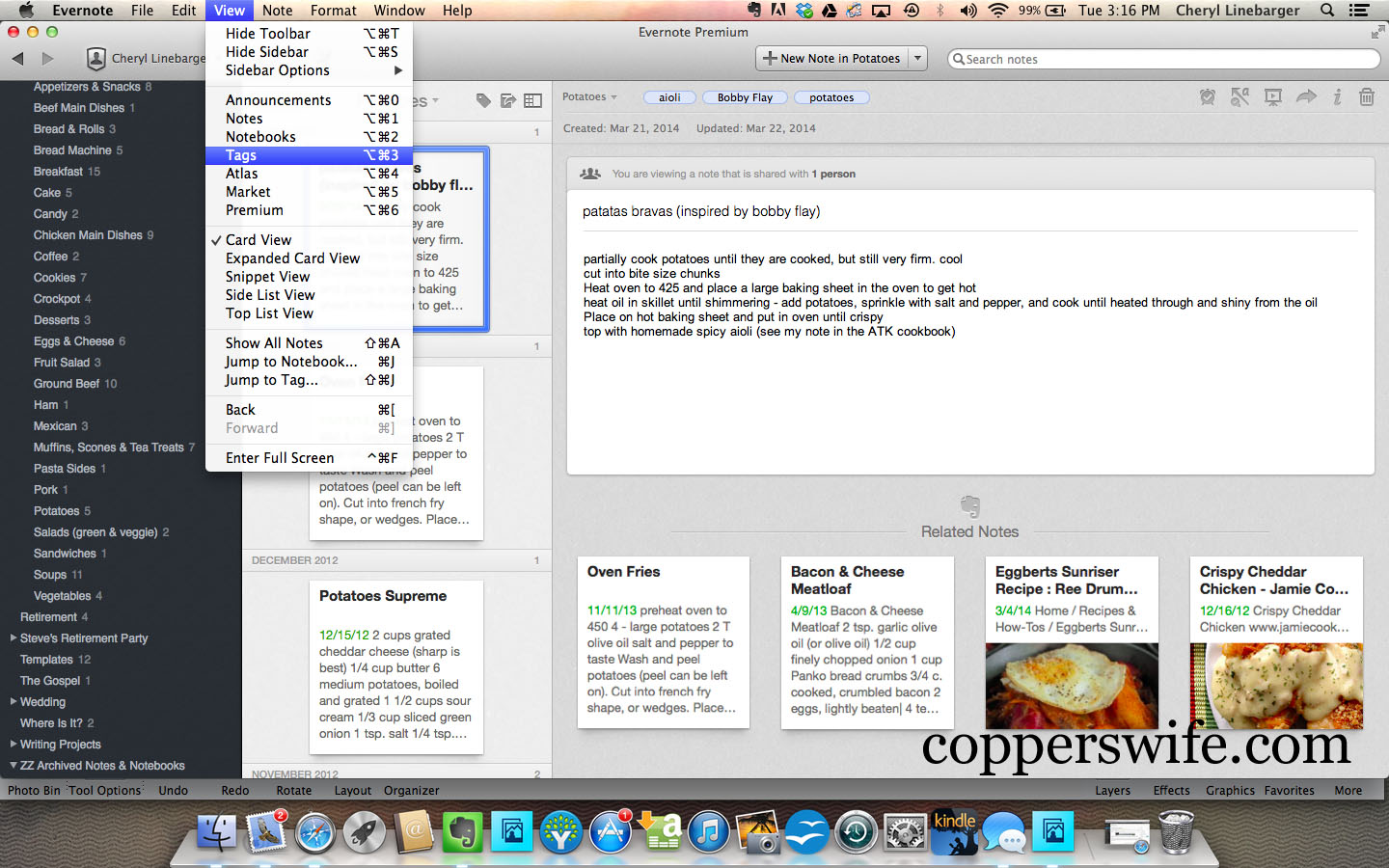
Task: Select Notebooks in View menu
Action: pyautogui.click(x=309, y=137)
